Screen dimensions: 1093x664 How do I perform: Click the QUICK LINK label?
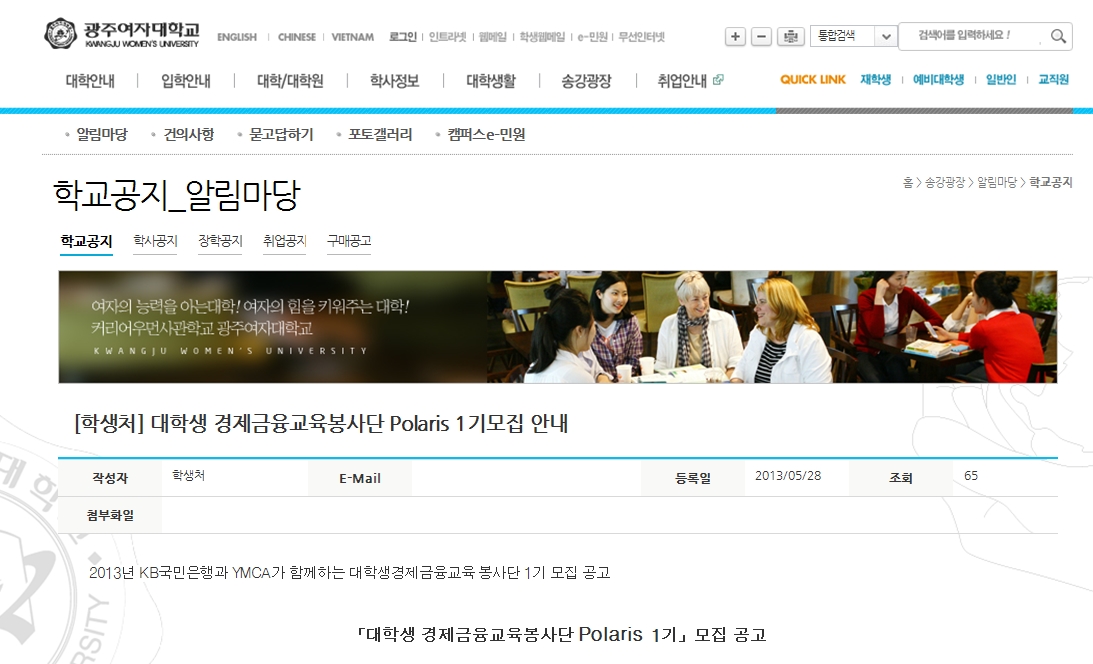pyautogui.click(x=813, y=79)
